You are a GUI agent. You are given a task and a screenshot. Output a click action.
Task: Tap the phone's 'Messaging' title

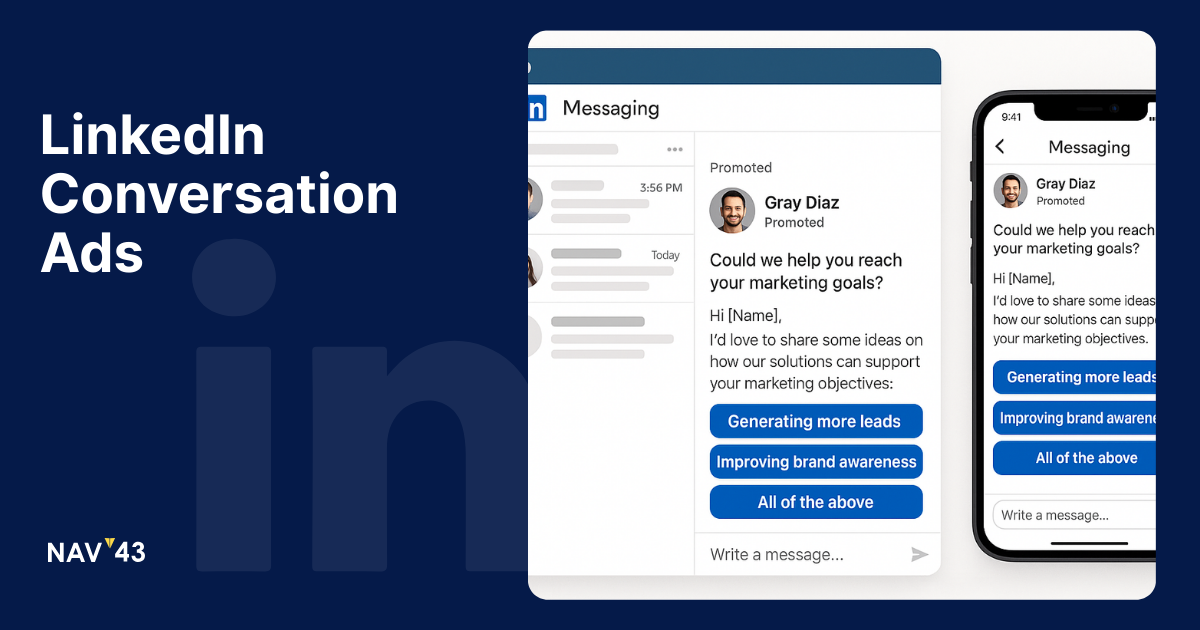[x=1089, y=147]
